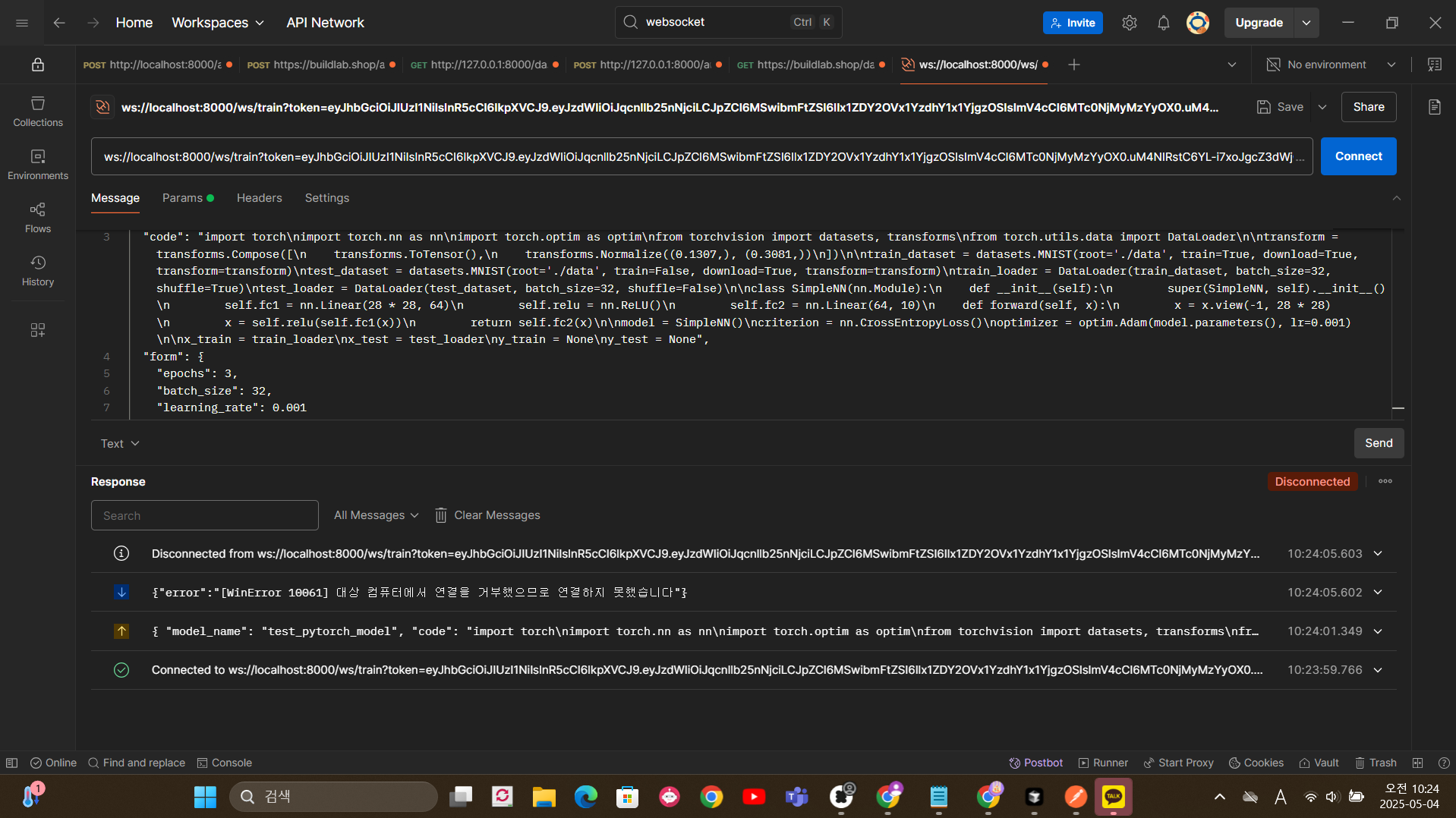Expand the WinError 10061 message row

coord(1378,593)
